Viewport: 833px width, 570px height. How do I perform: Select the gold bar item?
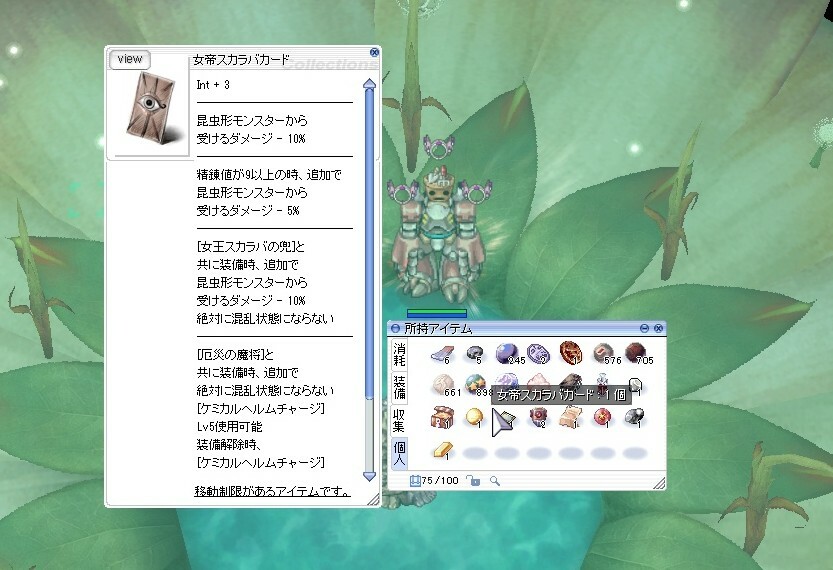click(x=443, y=450)
